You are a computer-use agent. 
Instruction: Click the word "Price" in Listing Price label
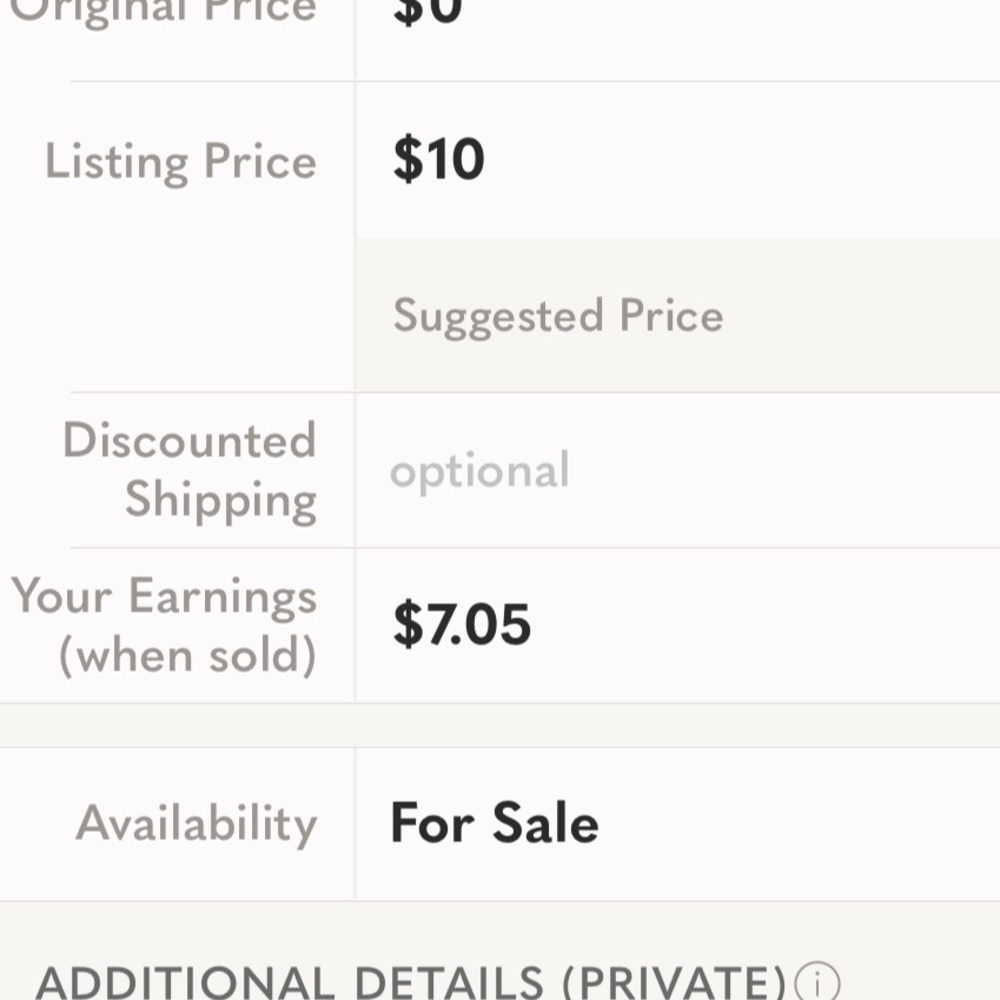[x=260, y=162]
